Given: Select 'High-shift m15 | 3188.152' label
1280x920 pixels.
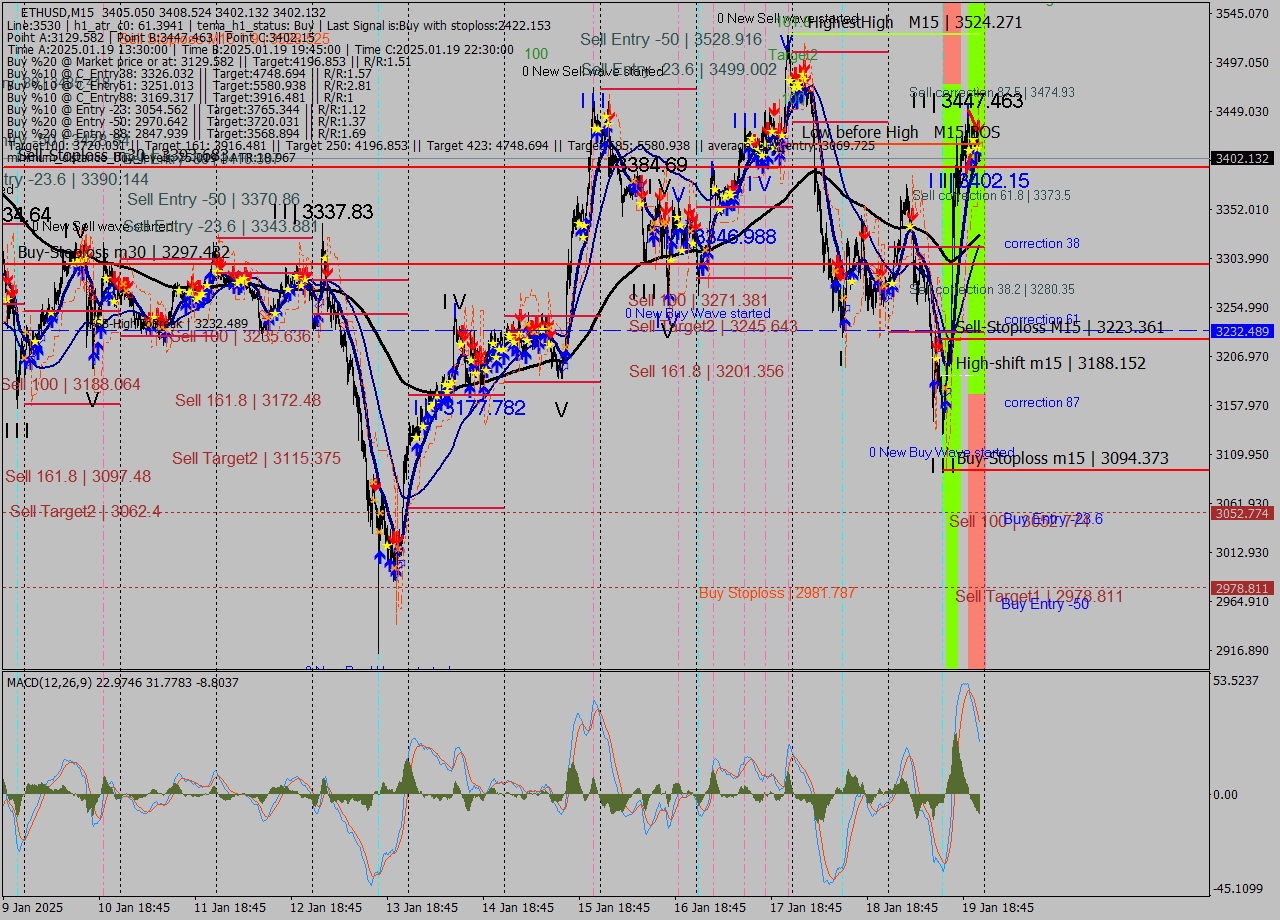Looking at the screenshot, I should click(1050, 363).
